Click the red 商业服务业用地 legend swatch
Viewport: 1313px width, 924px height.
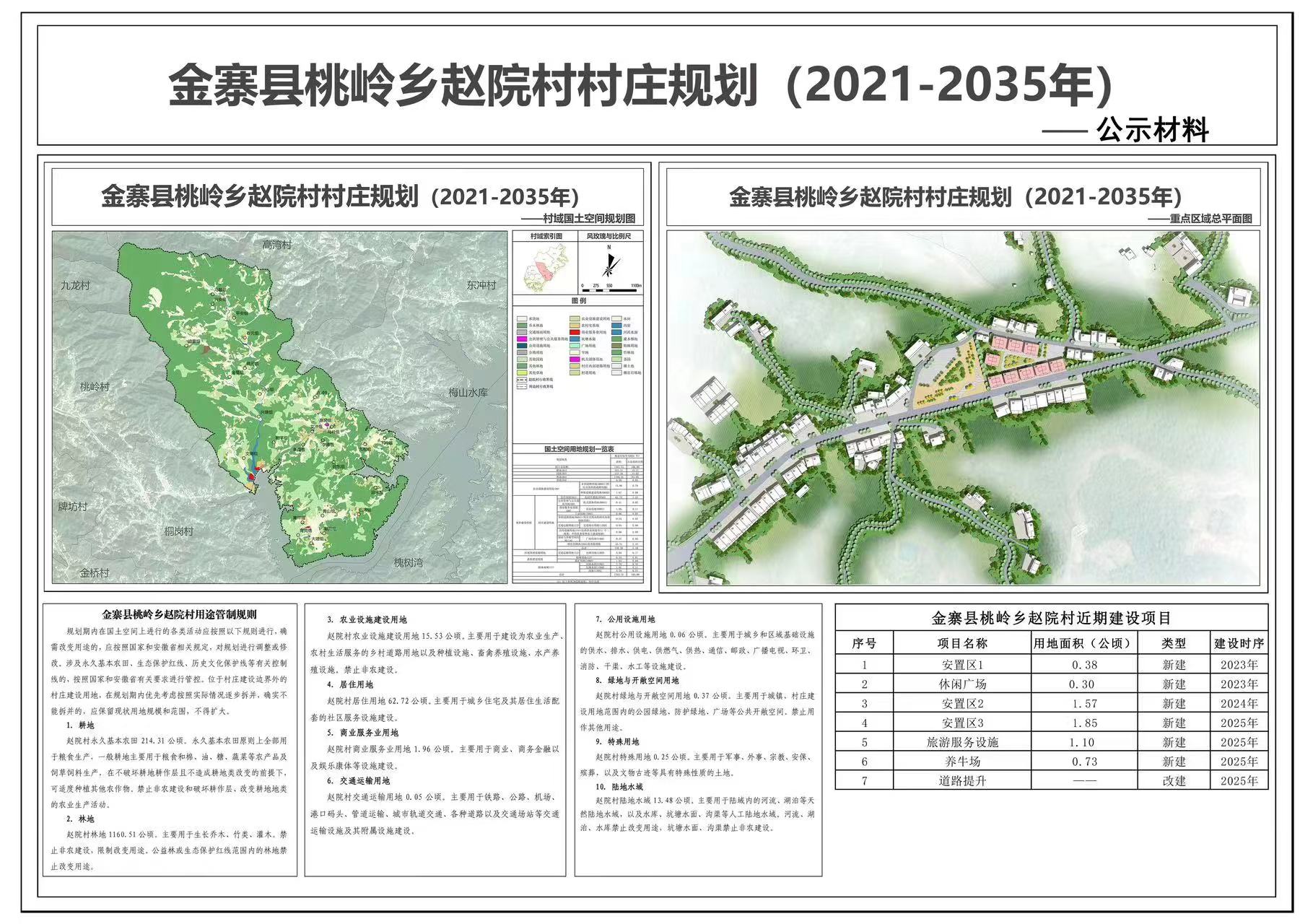(x=575, y=332)
